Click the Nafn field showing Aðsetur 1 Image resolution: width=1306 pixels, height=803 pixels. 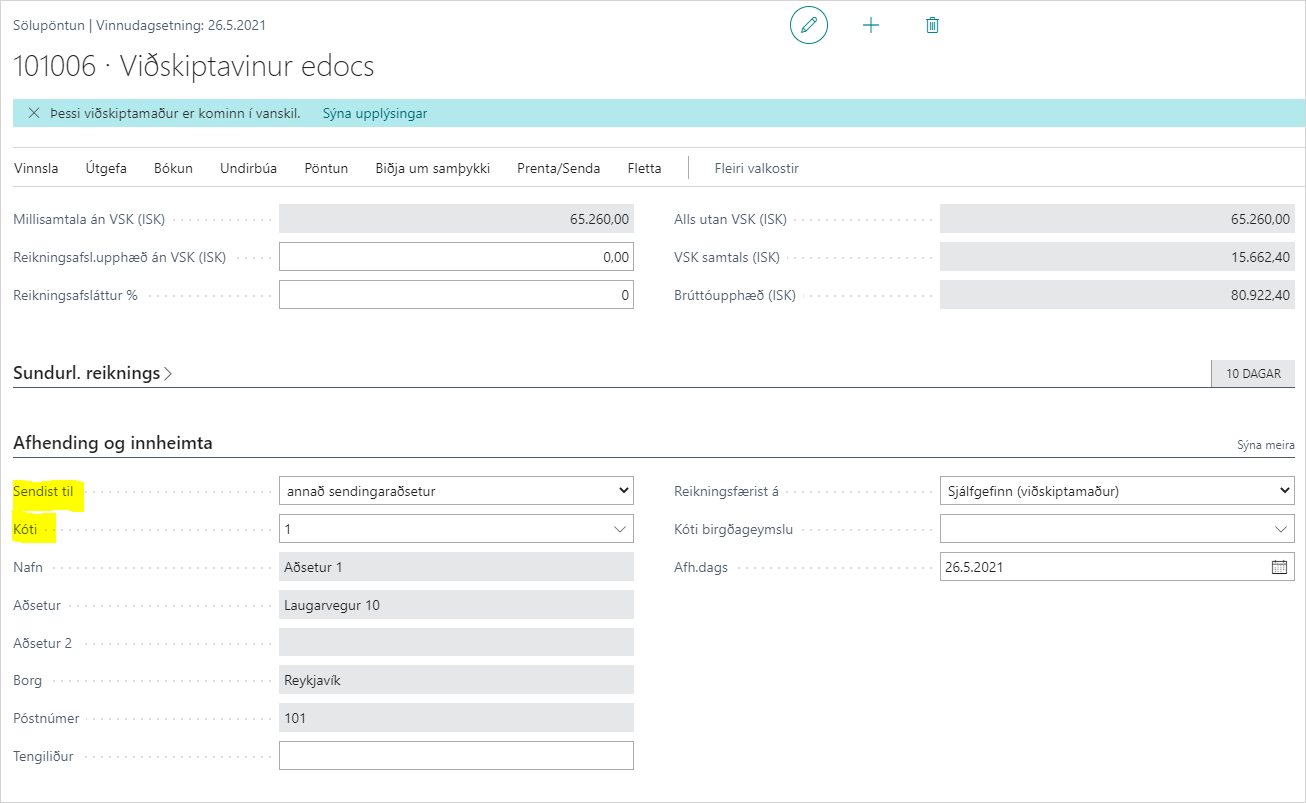click(x=456, y=567)
